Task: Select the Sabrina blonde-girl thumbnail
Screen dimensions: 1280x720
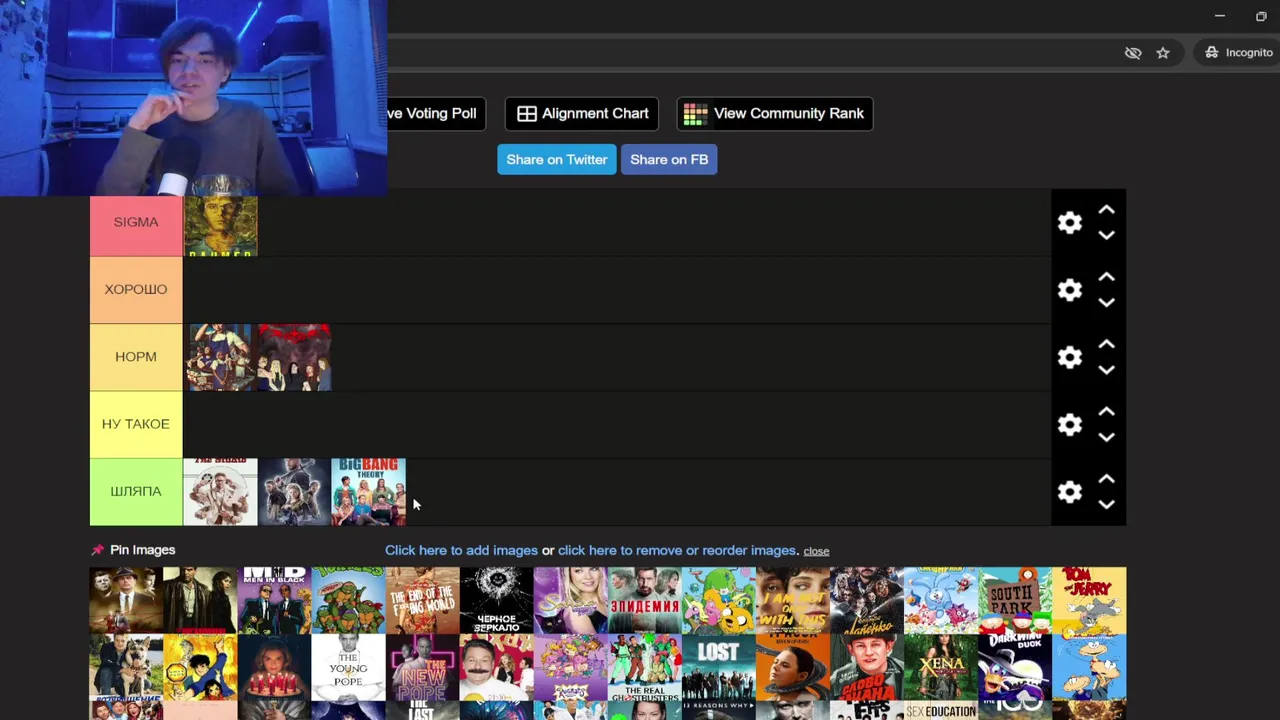Action: point(570,600)
